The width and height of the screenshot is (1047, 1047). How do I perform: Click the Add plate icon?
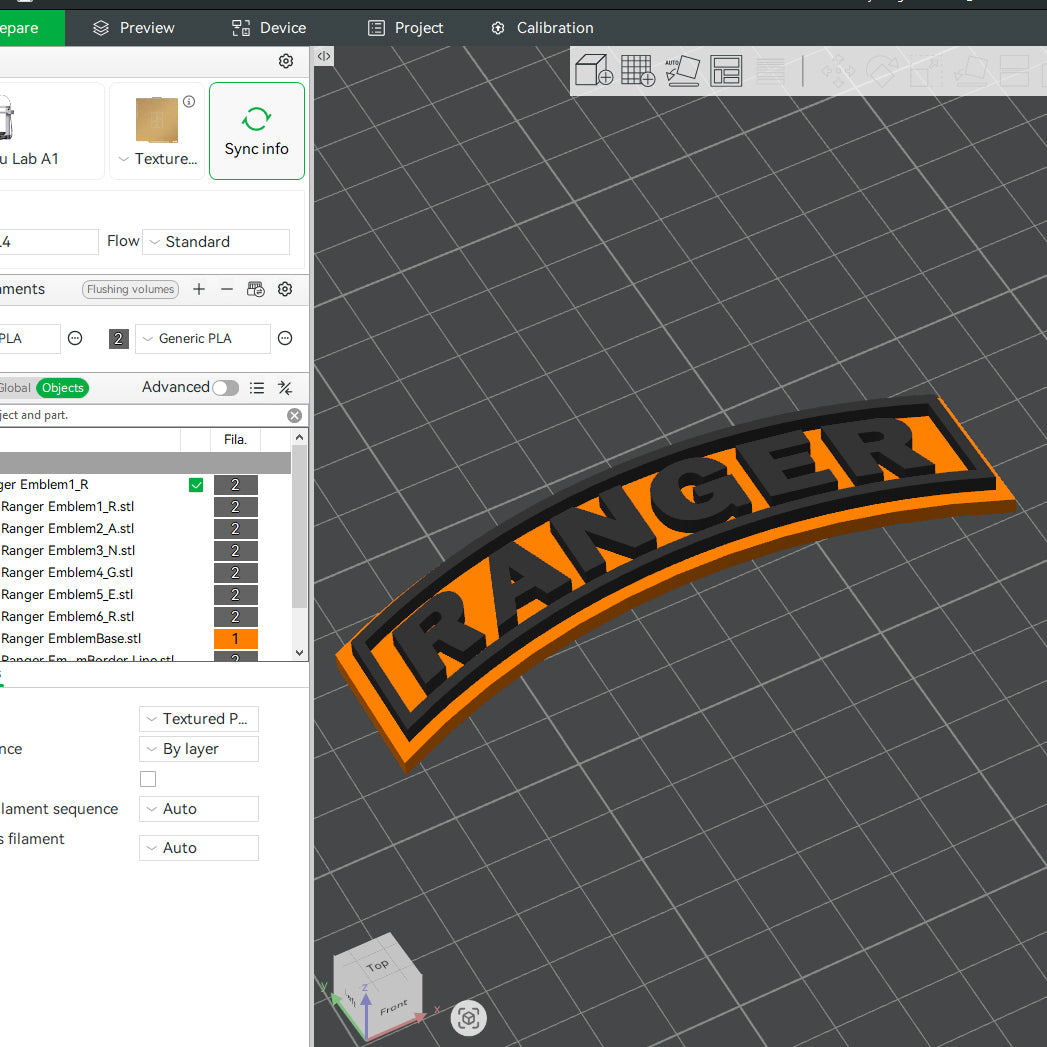[x=637, y=71]
